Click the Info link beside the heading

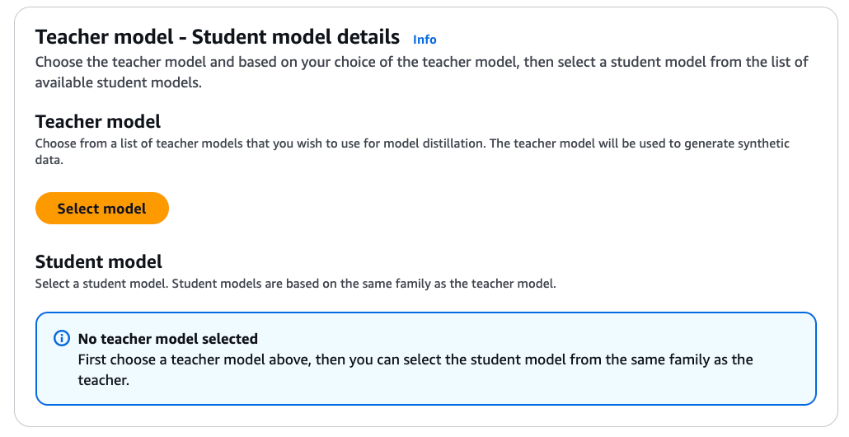coord(424,40)
